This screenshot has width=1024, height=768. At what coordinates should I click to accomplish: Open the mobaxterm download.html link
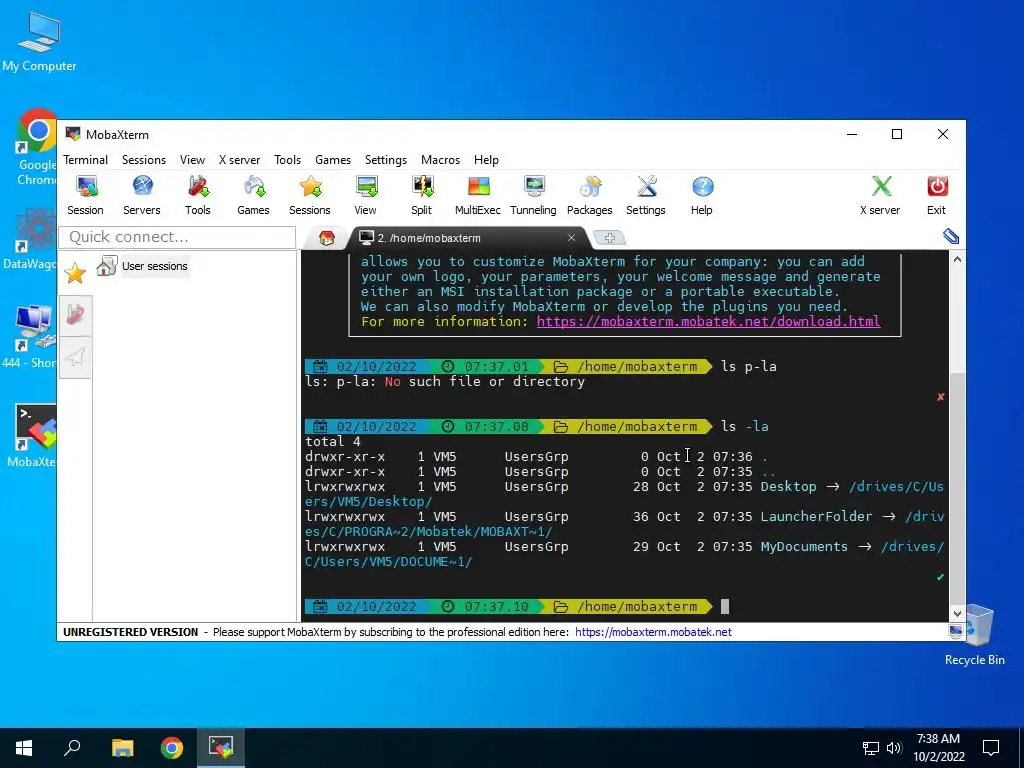coord(709,321)
